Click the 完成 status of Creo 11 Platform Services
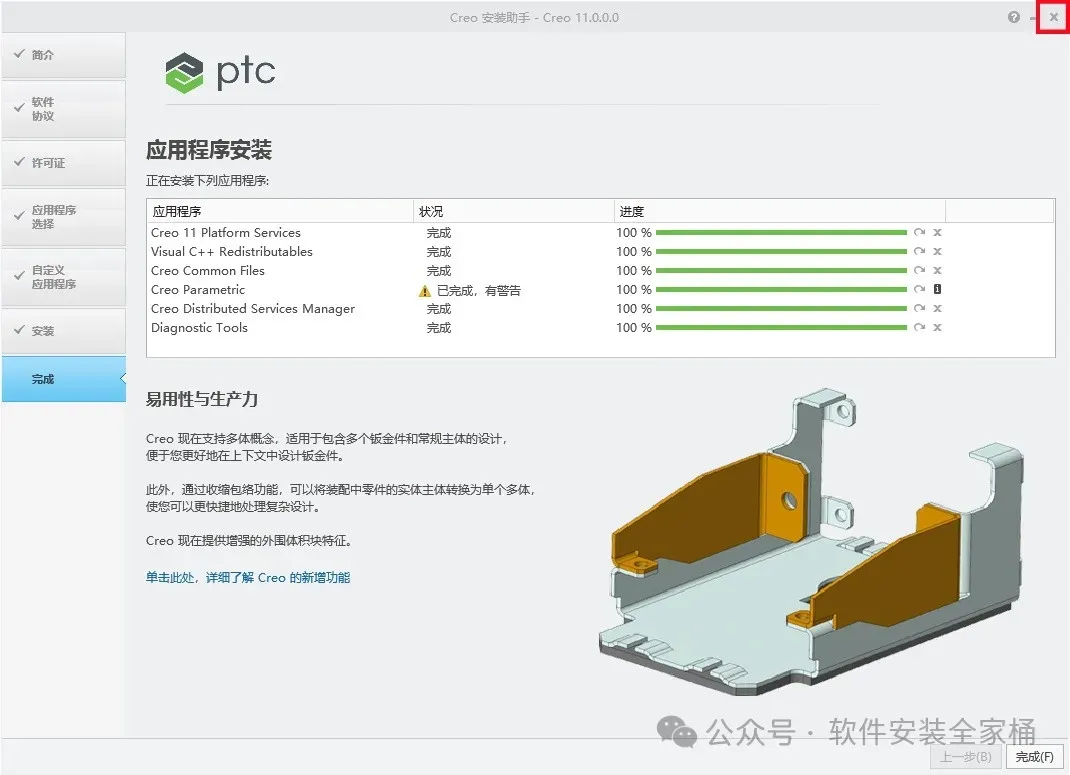This screenshot has width=1070, height=775. click(x=439, y=233)
